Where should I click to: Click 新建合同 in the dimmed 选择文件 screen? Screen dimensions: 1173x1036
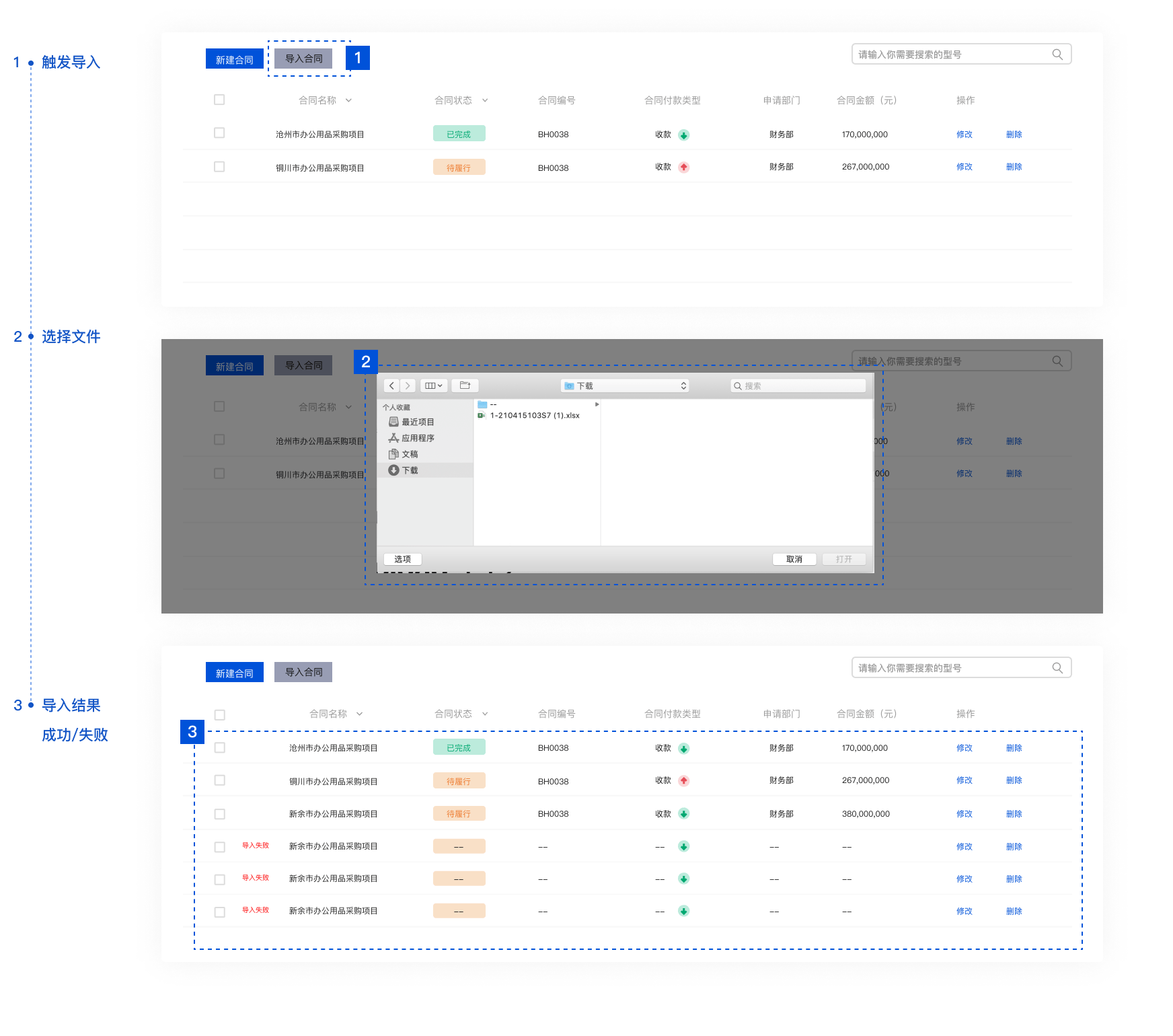pos(234,366)
